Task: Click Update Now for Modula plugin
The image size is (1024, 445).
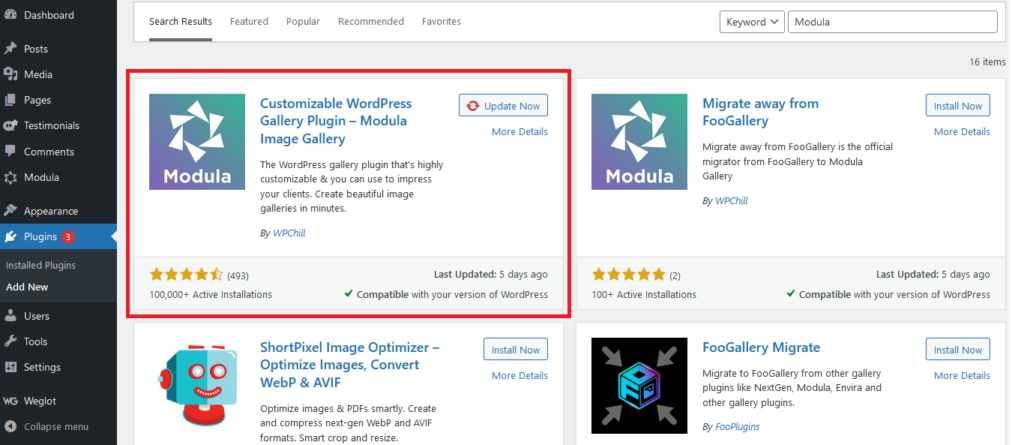Action: (x=504, y=106)
